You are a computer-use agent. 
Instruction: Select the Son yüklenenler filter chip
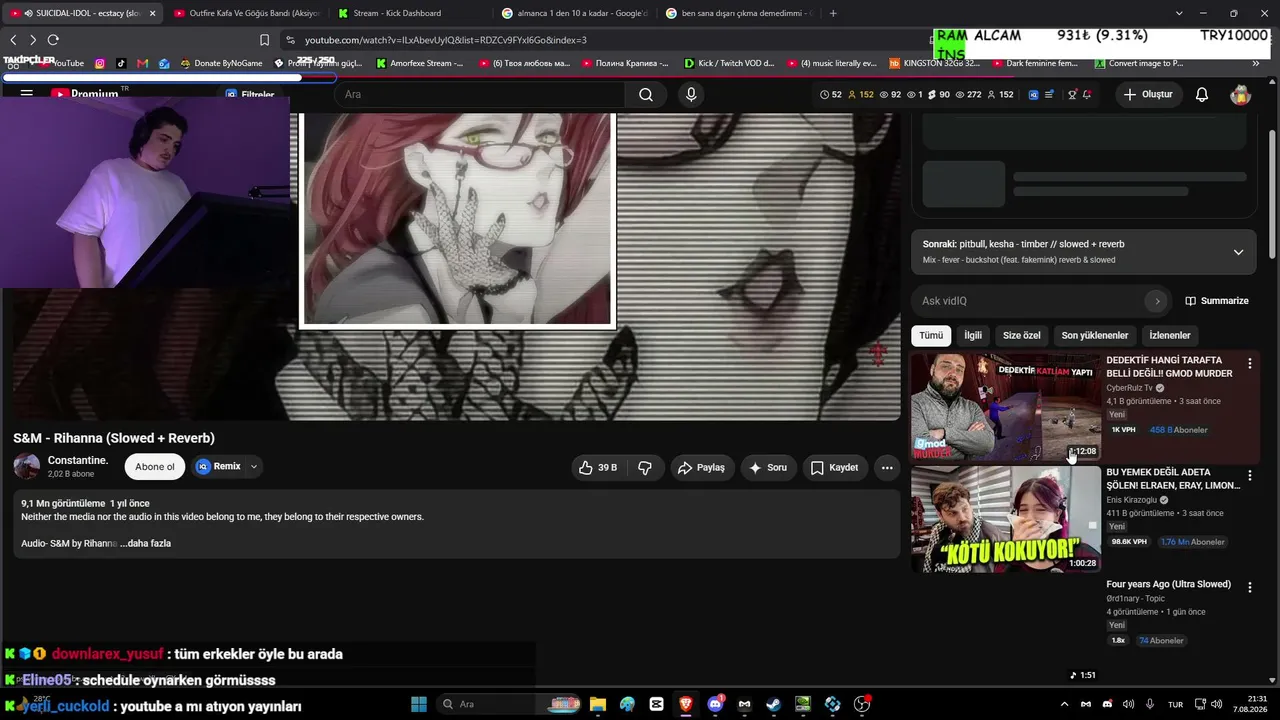tap(1095, 336)
